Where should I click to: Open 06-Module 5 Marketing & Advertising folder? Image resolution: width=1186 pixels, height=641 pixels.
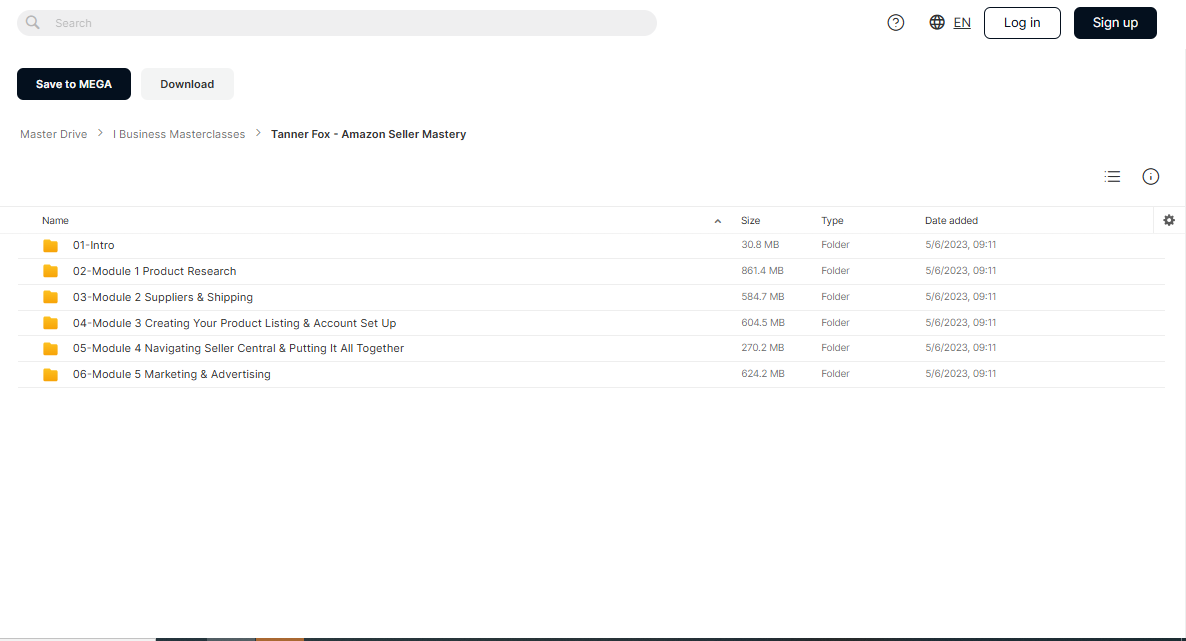172,374
